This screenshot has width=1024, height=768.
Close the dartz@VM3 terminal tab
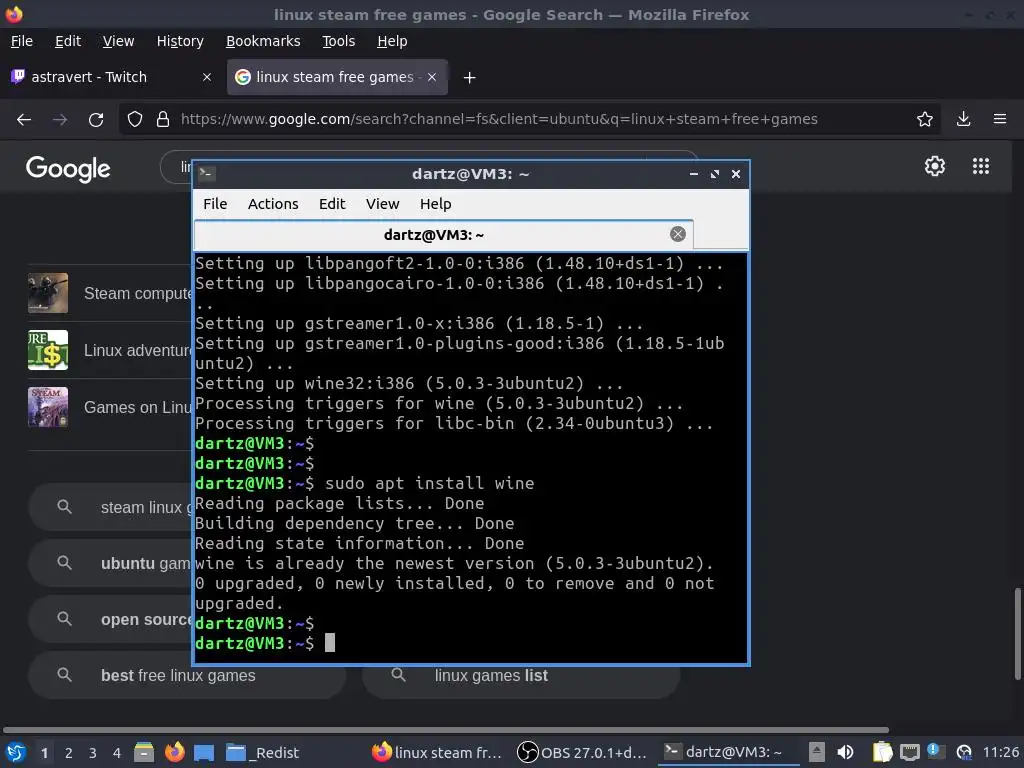678,234
